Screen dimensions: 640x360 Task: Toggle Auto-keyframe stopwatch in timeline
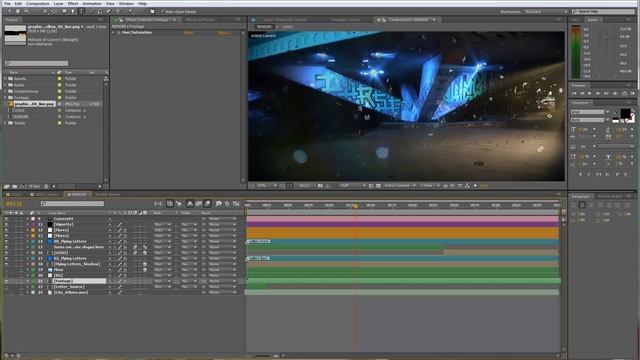coord(227,203)
